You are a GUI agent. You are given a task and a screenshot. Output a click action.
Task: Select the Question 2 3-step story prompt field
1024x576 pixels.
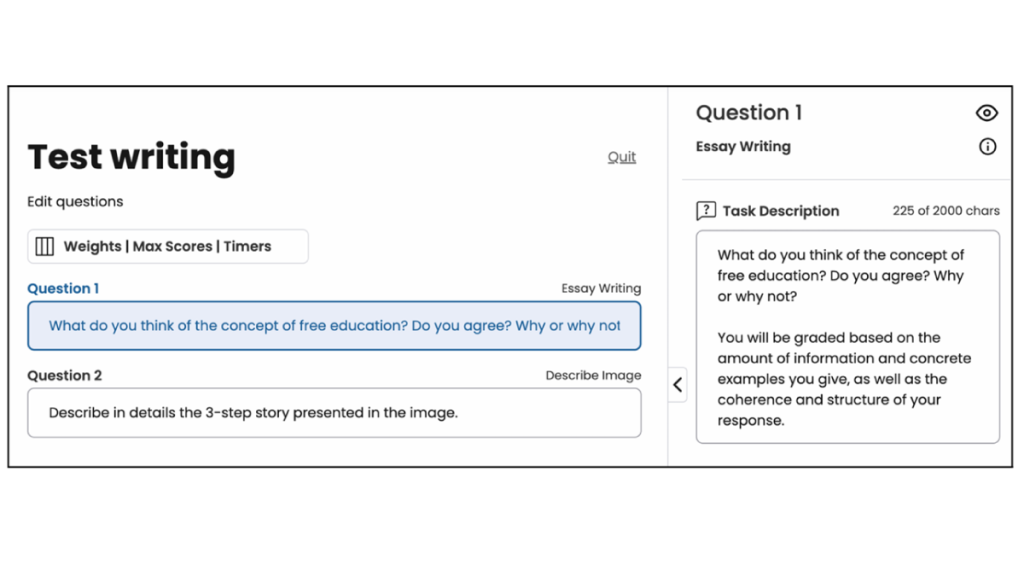pos(334,413)
